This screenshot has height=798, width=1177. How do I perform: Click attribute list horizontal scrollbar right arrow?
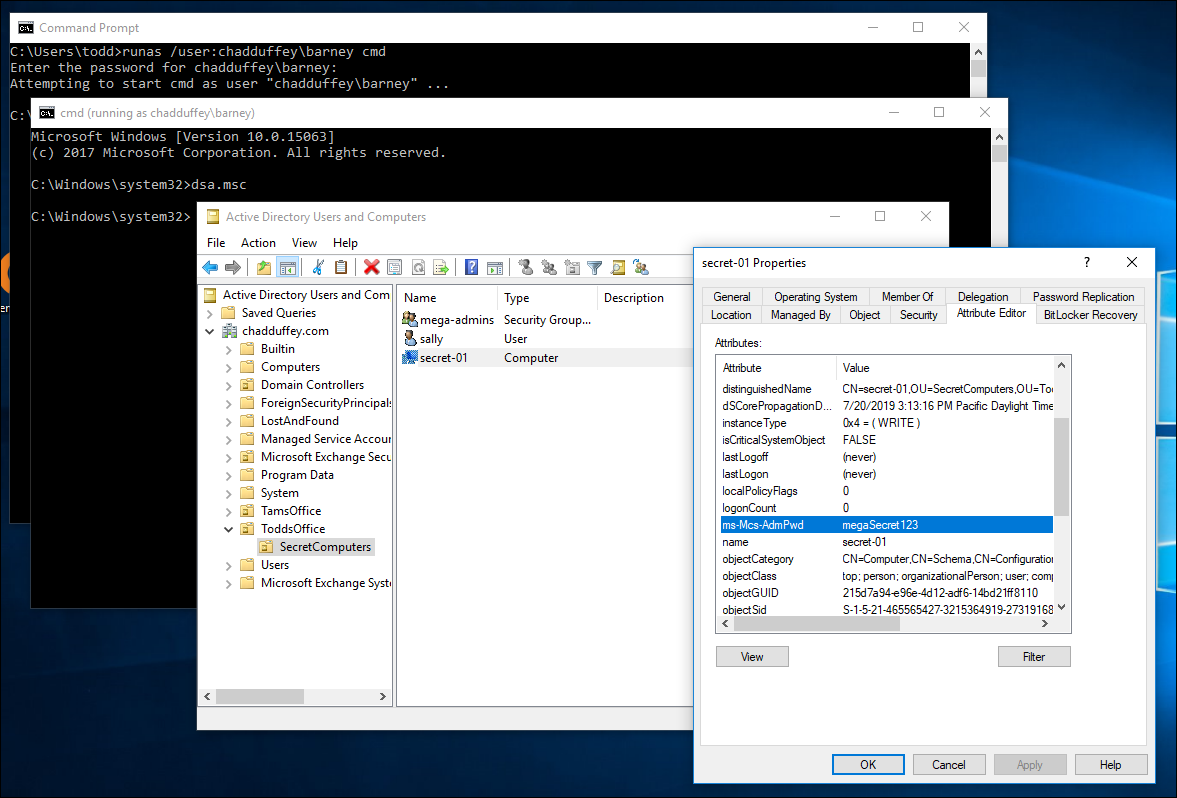click(x=1044, y=624)
